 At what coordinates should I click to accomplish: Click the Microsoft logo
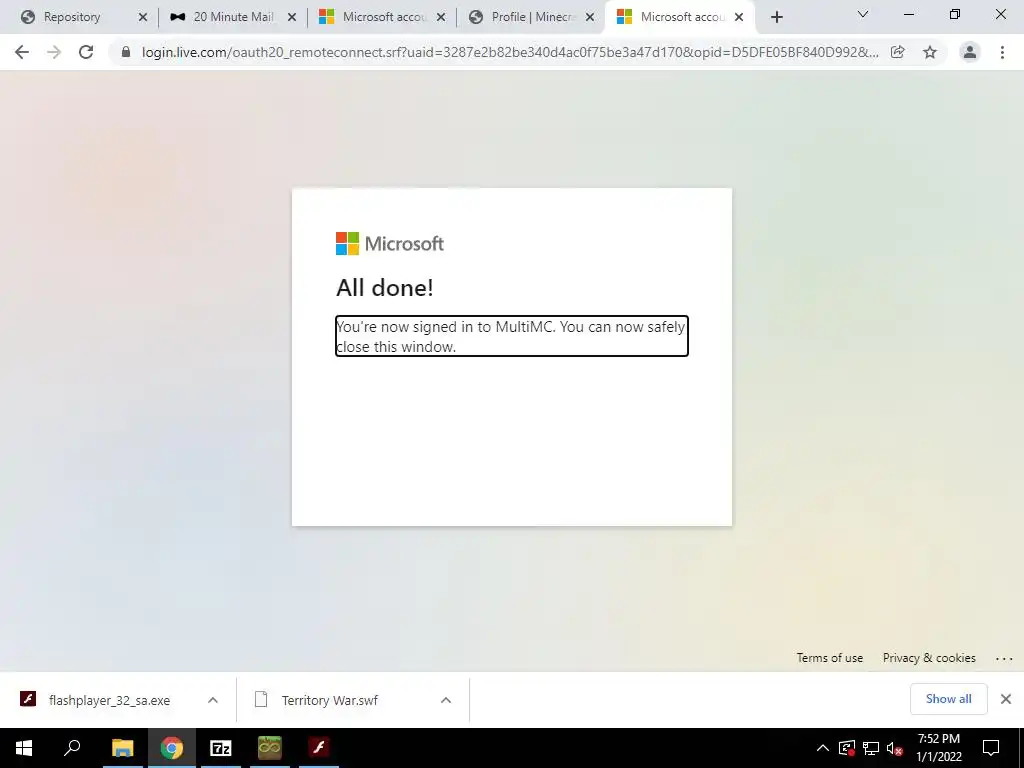pyautogui.click(x=390, y=244)
